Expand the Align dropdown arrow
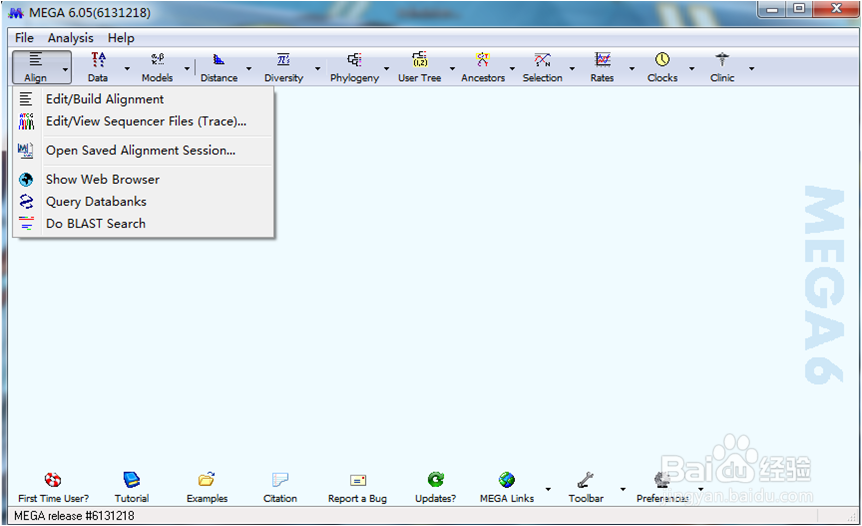This screenshot has width=862, height=526. coord(65,69)
